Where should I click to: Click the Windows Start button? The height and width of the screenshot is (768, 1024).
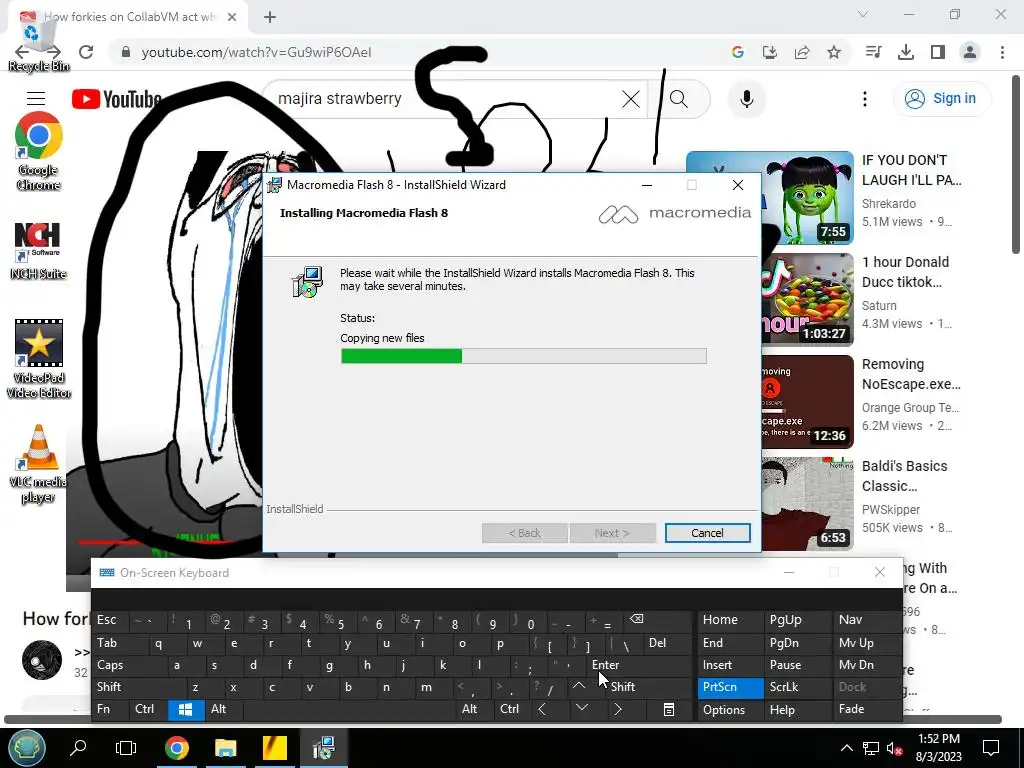click(x=27, y=748)
